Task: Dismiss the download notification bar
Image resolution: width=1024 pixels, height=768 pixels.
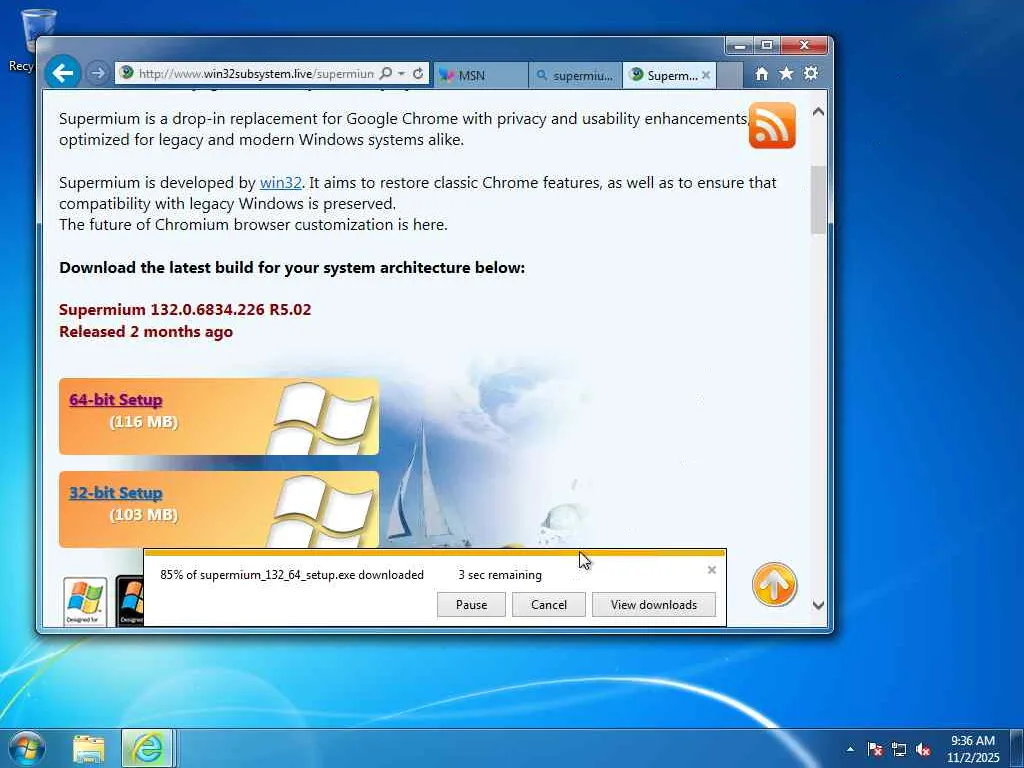Action: 712,570
